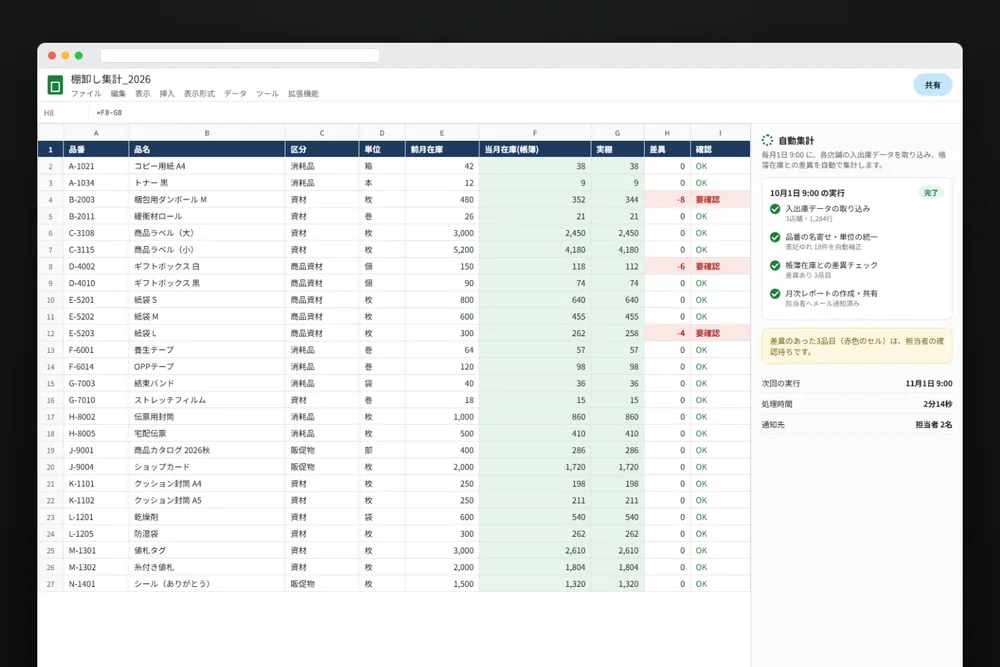
Task: Select column C header
Action: coord(321,133)
